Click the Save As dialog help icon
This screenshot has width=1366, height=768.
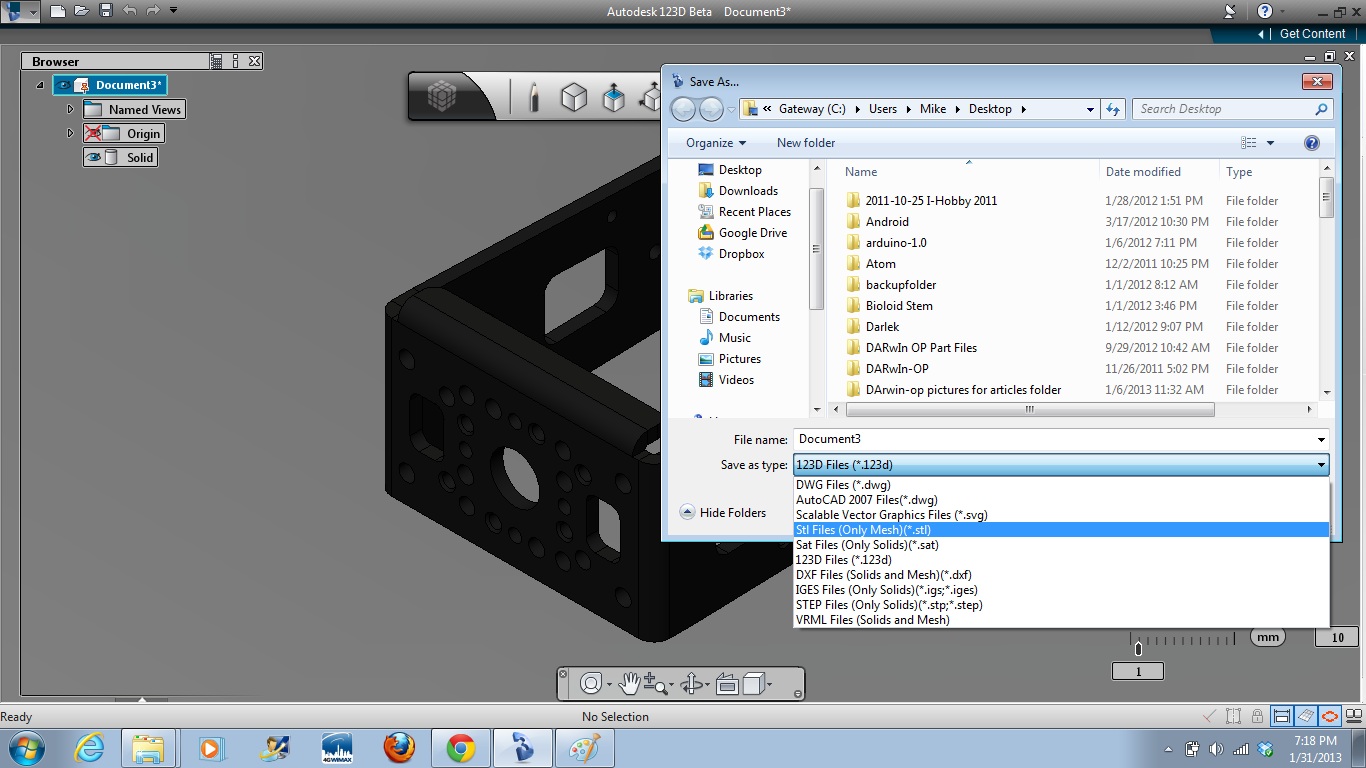click(x=1312, y=143)
